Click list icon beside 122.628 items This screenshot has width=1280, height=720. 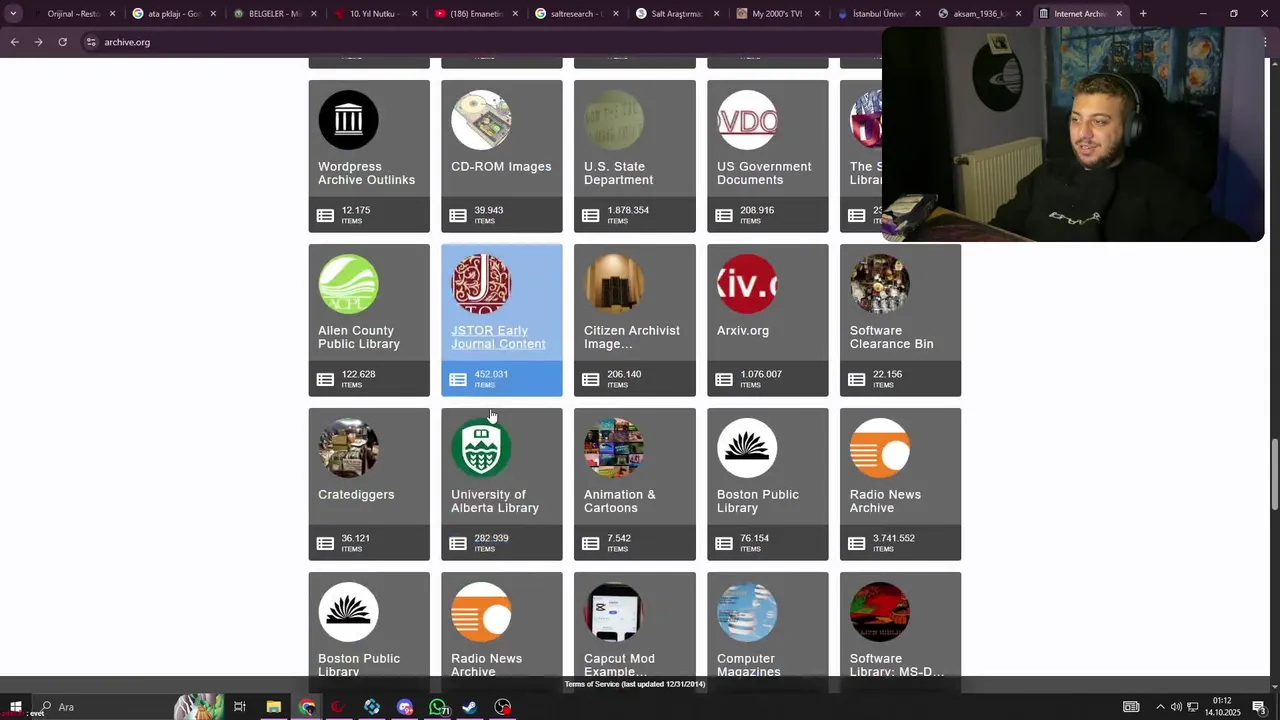pyautogui.click(x=325, y=380)
